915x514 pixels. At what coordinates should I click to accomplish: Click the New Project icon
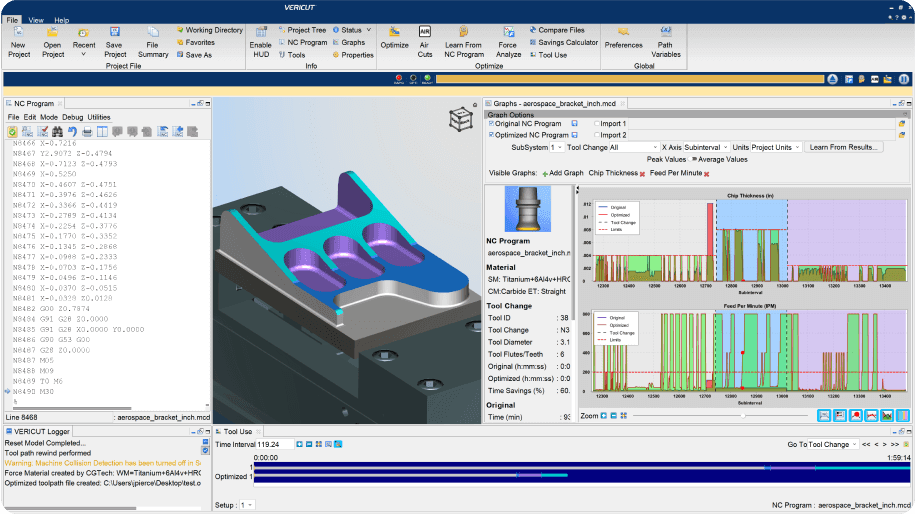click(18, 33)
